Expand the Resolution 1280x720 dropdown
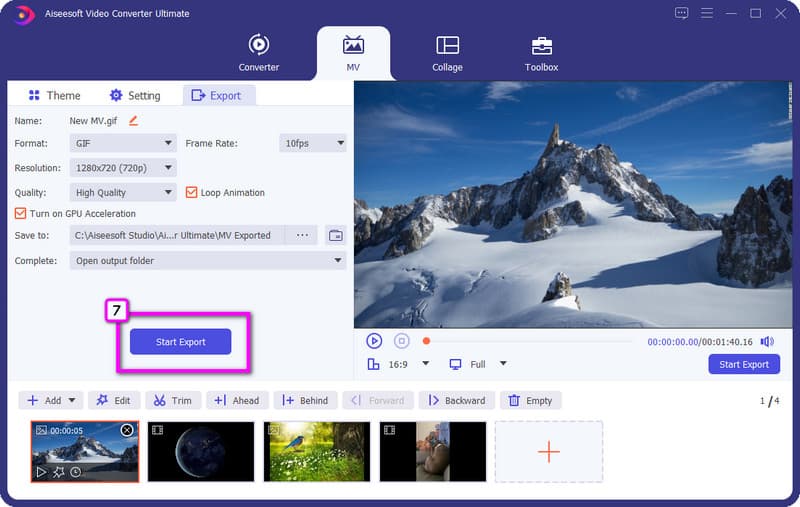This screenshot has width=800, height=507. 123,168
